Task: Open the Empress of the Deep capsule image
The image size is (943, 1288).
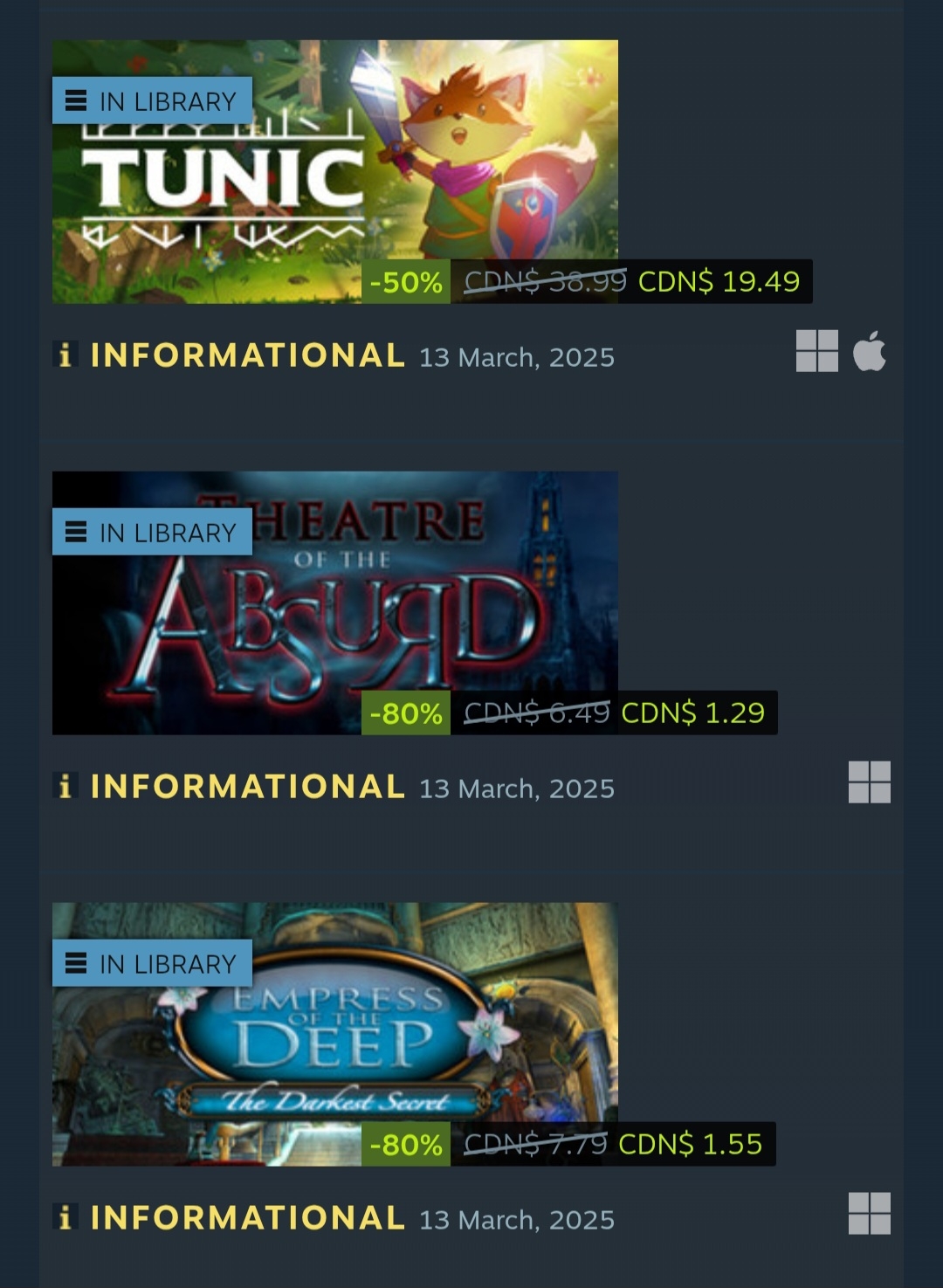Action: pyautogui.click(x=335, y=1034)
